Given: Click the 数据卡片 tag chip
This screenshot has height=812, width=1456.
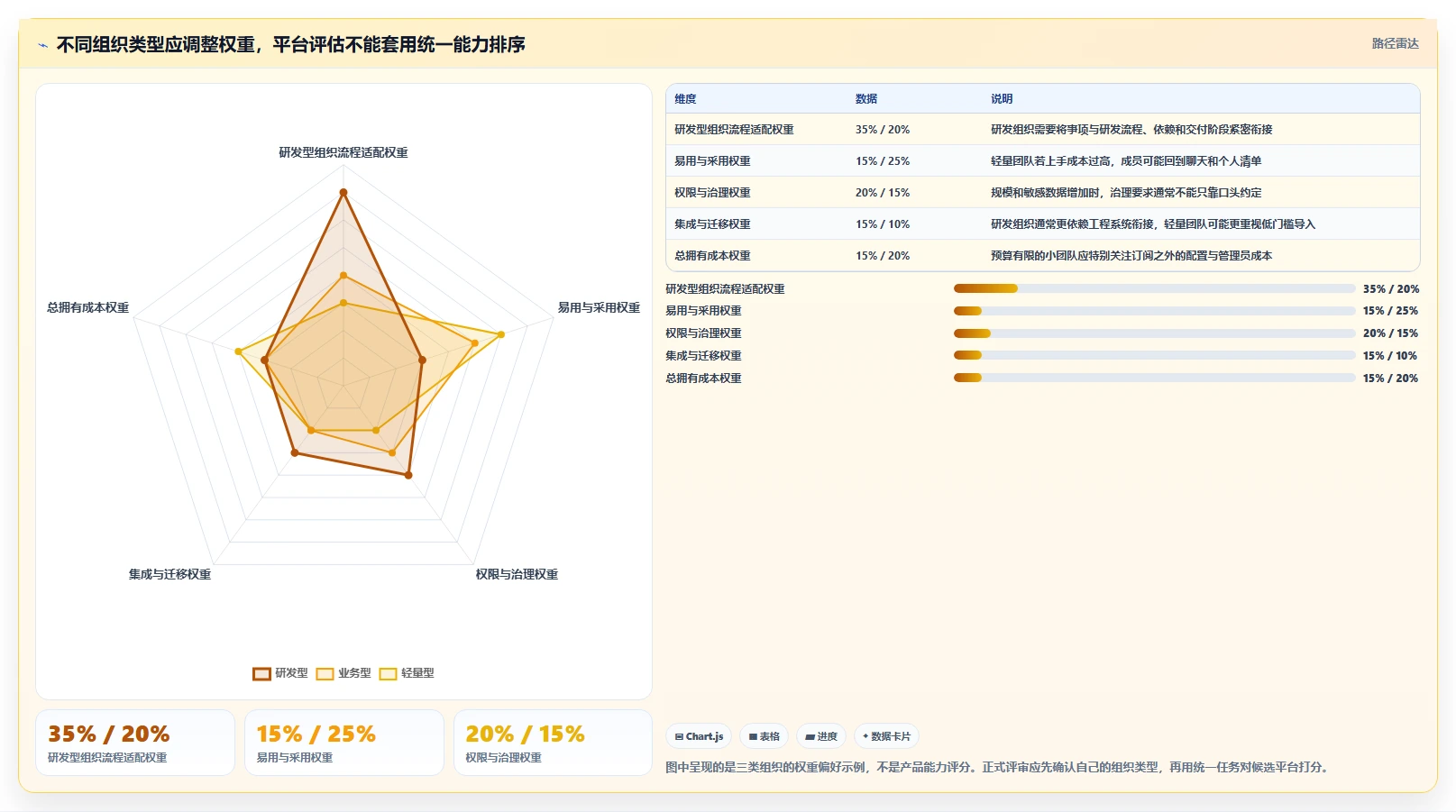Looking at the screenshot, I should pos(886,736).
